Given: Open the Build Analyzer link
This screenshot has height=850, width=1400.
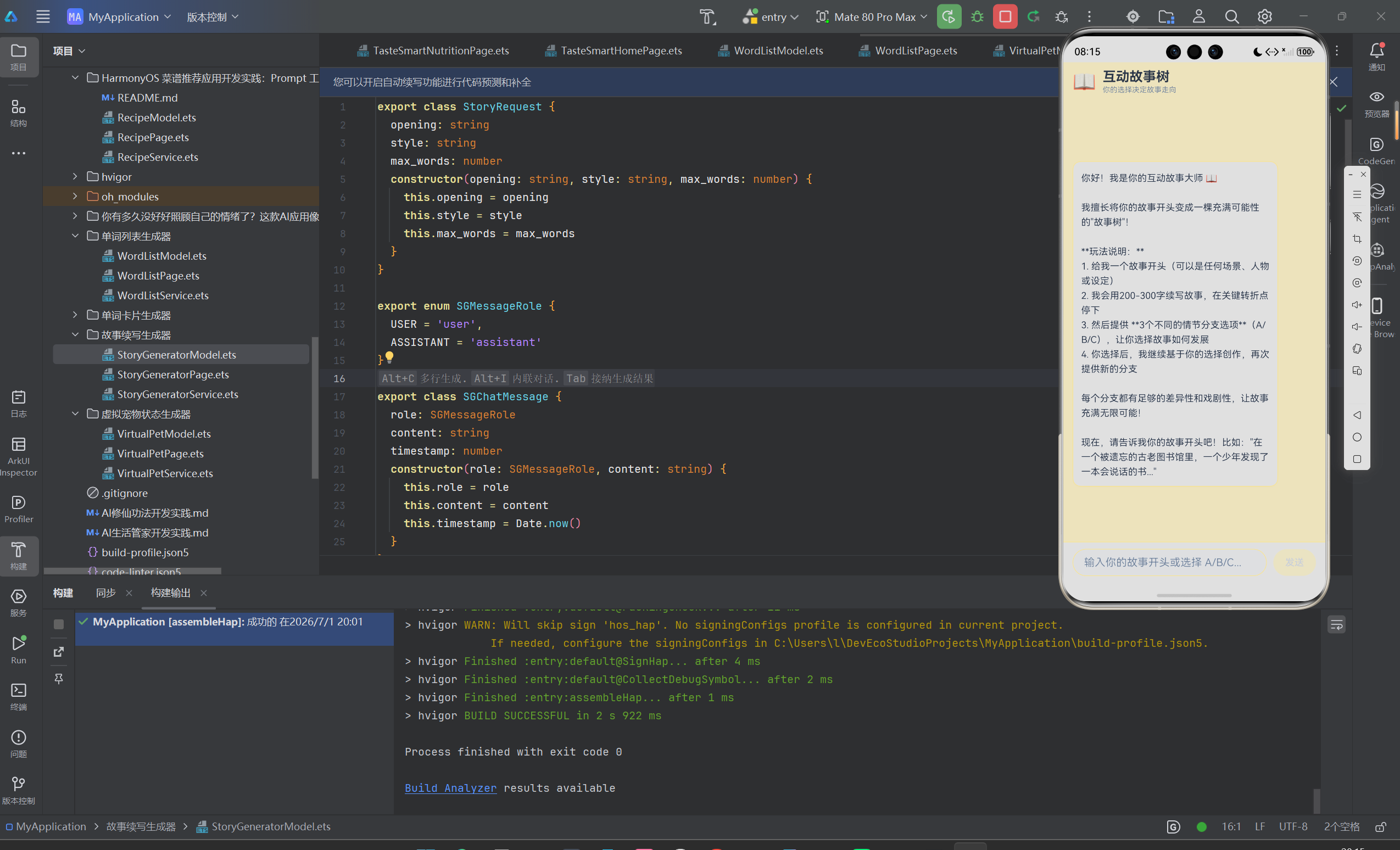Looking at the screenshot, I should tap(450, 788).
